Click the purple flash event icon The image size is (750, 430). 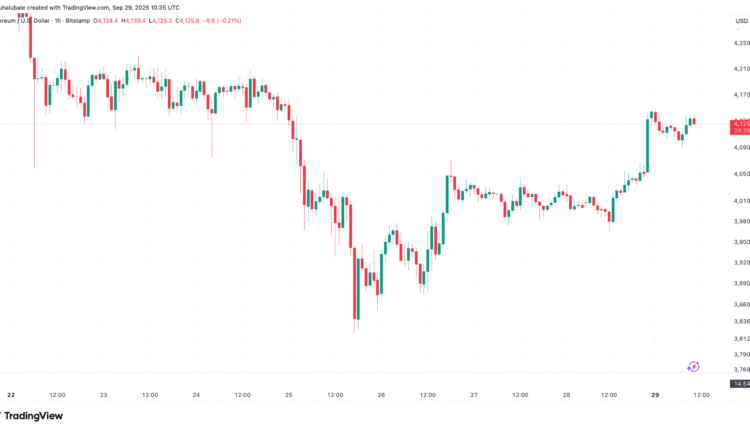click(x=694, y=367)
